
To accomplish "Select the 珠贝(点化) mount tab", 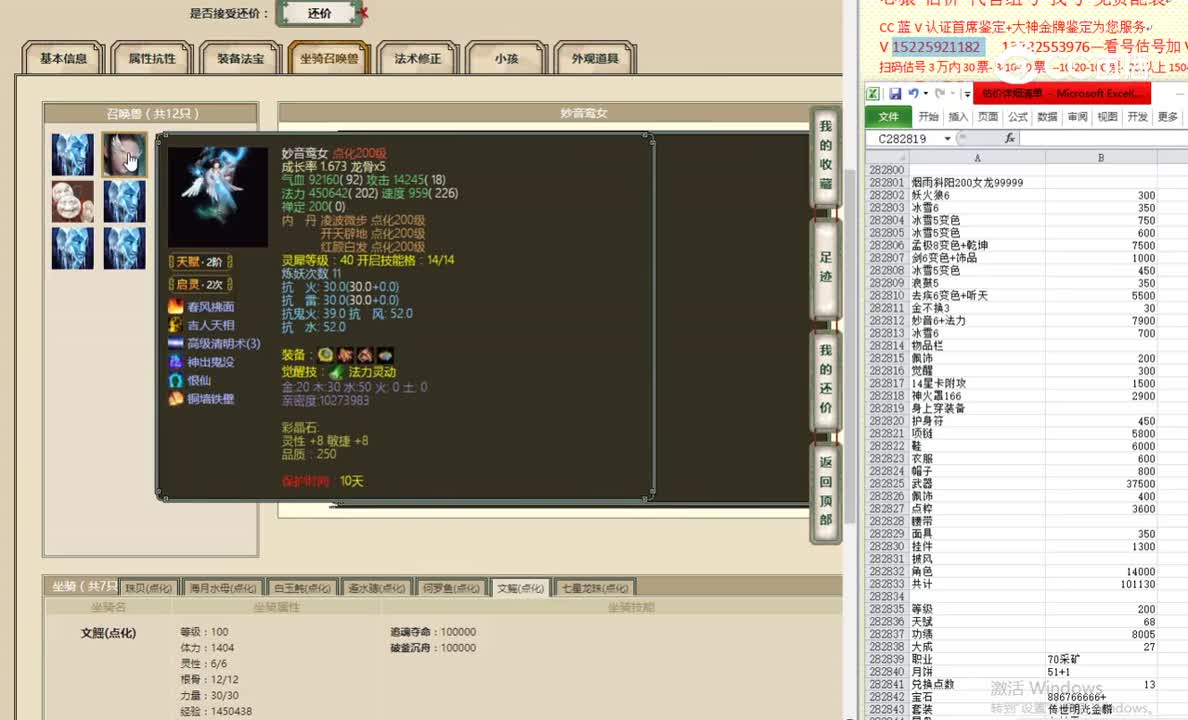I will 148,588.
